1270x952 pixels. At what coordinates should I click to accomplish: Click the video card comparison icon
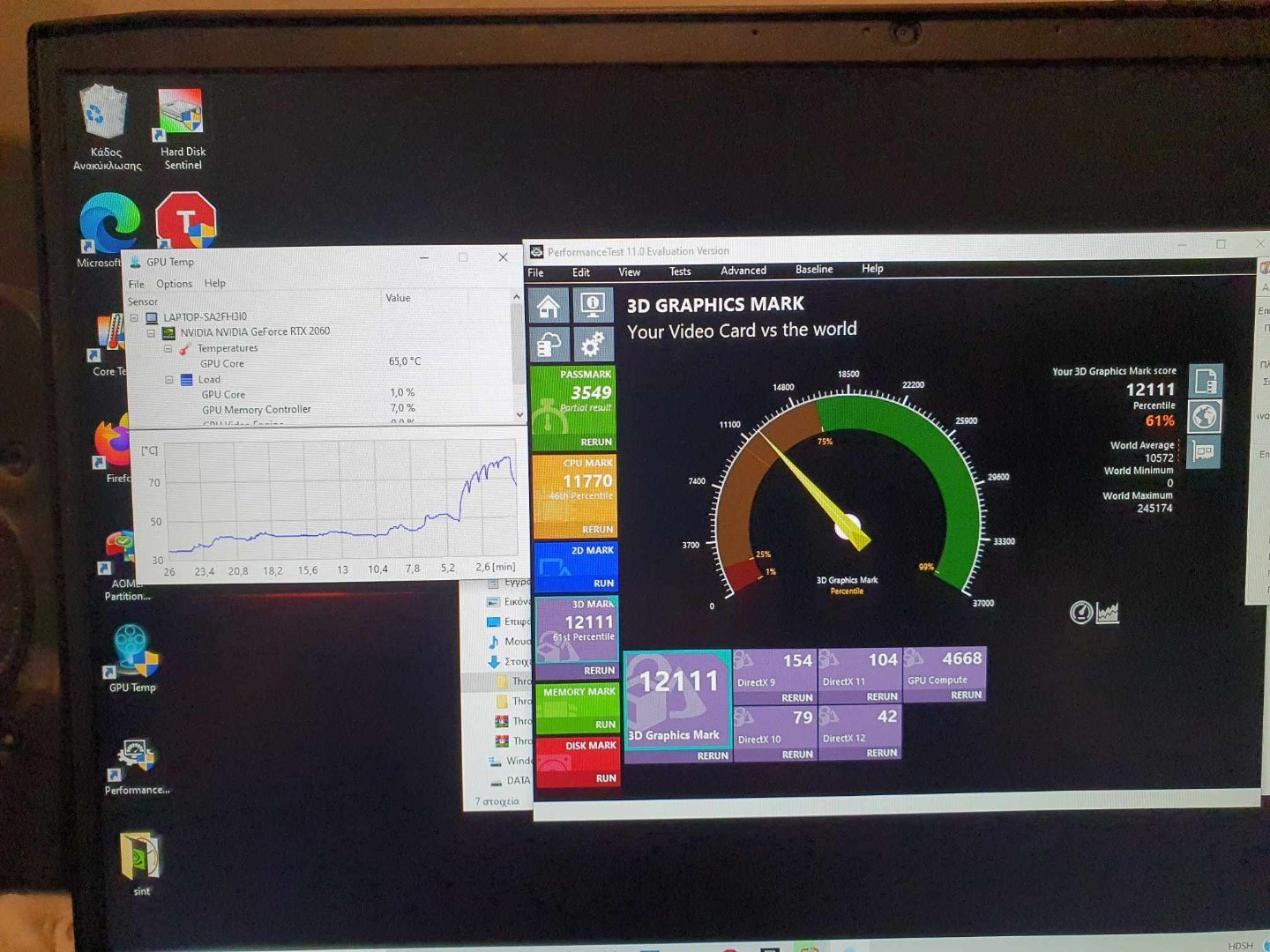click(1204, 451)
